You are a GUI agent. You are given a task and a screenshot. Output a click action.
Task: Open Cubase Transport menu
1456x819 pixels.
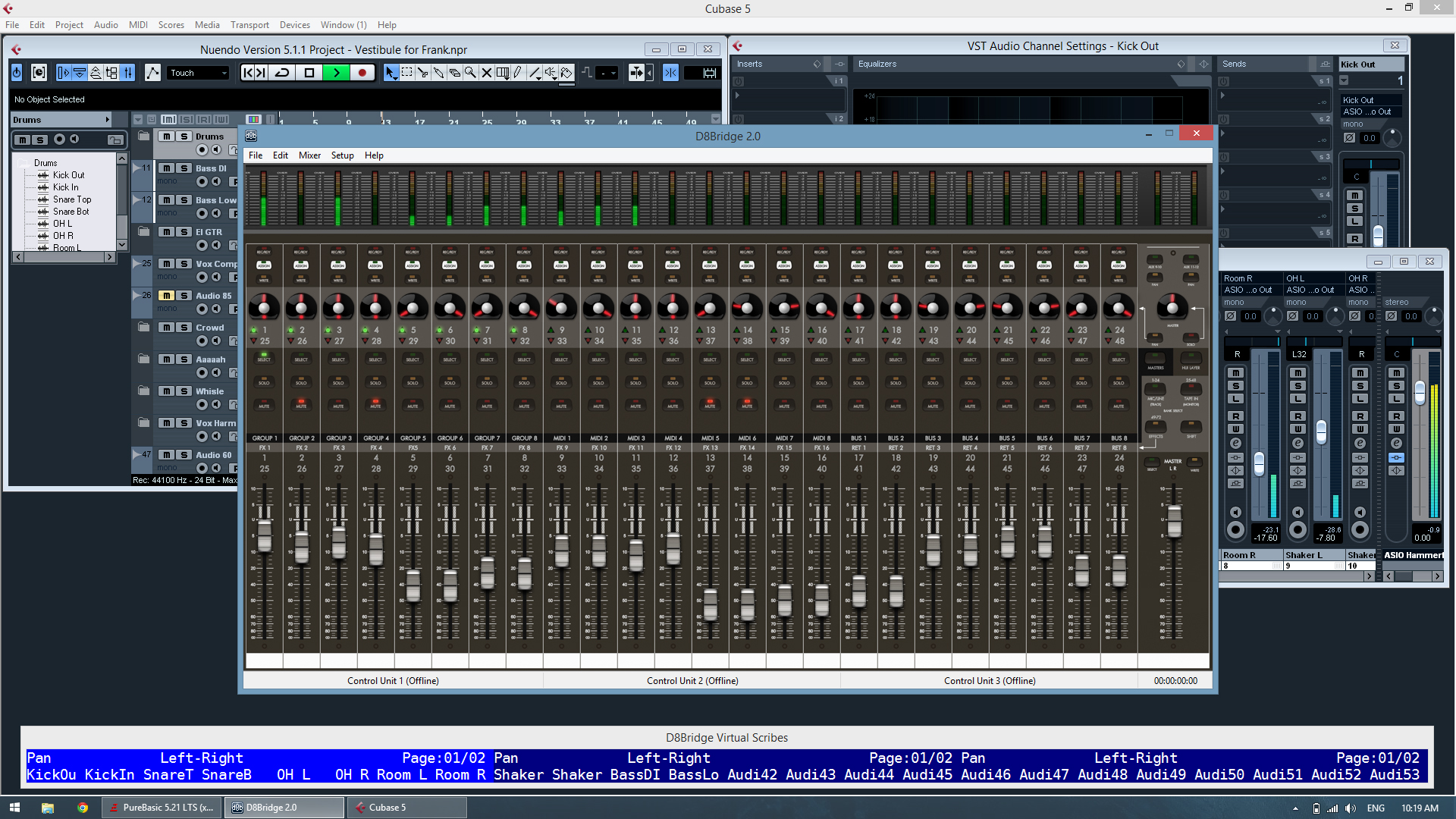pyautogui.click(x=249, y=25)
